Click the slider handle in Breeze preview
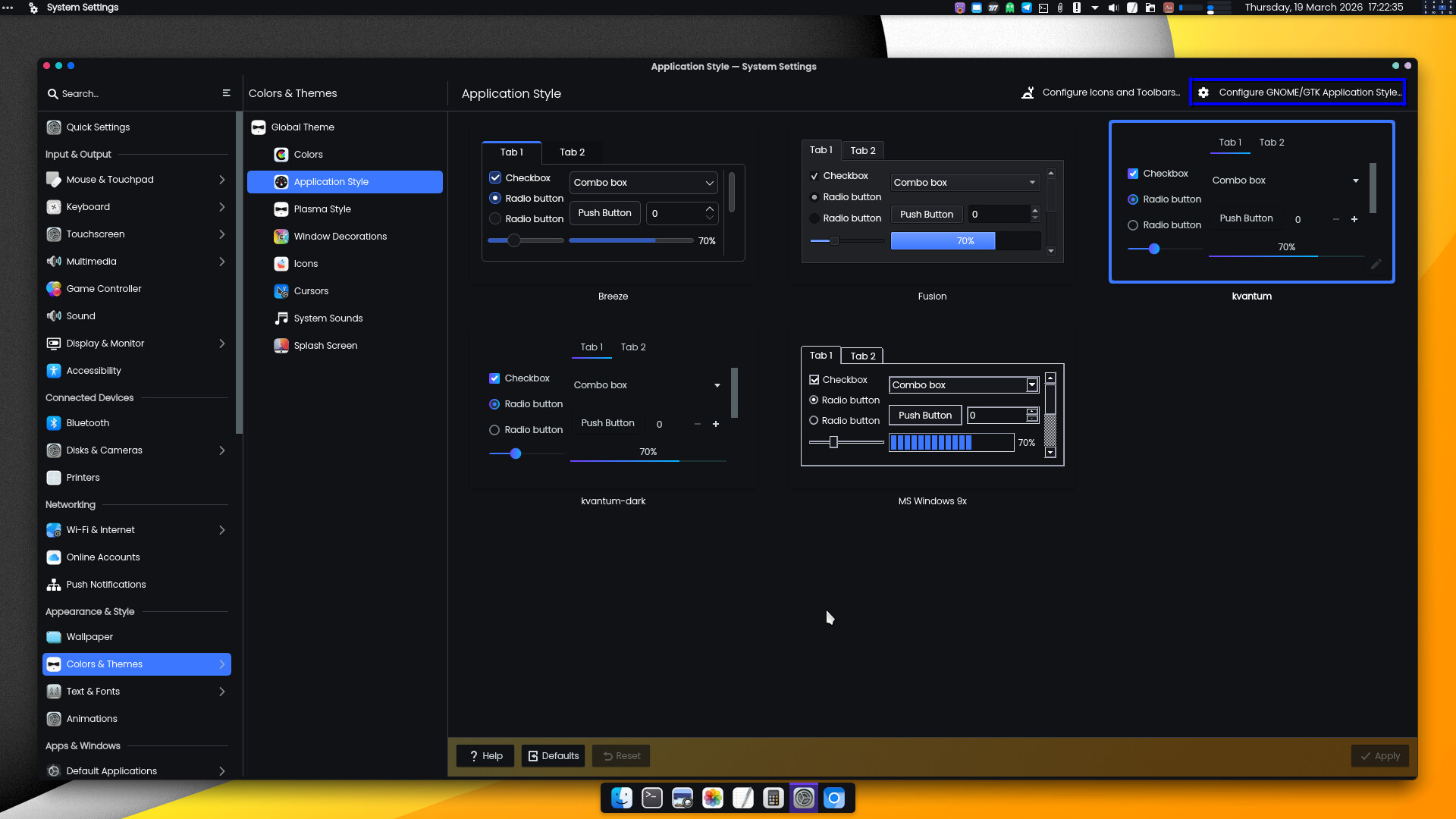 point(514,240)
